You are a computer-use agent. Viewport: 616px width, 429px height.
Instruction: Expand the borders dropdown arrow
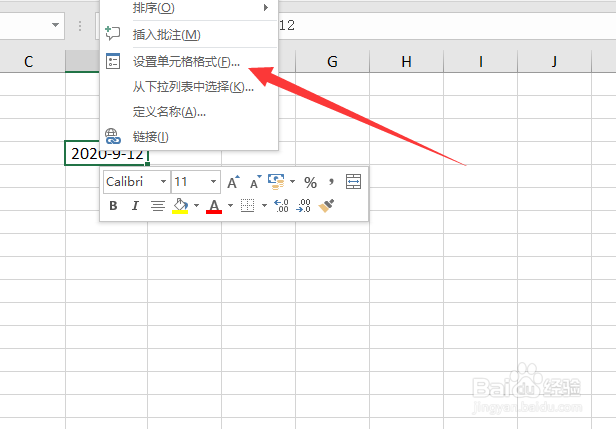[x=264, y=205]
